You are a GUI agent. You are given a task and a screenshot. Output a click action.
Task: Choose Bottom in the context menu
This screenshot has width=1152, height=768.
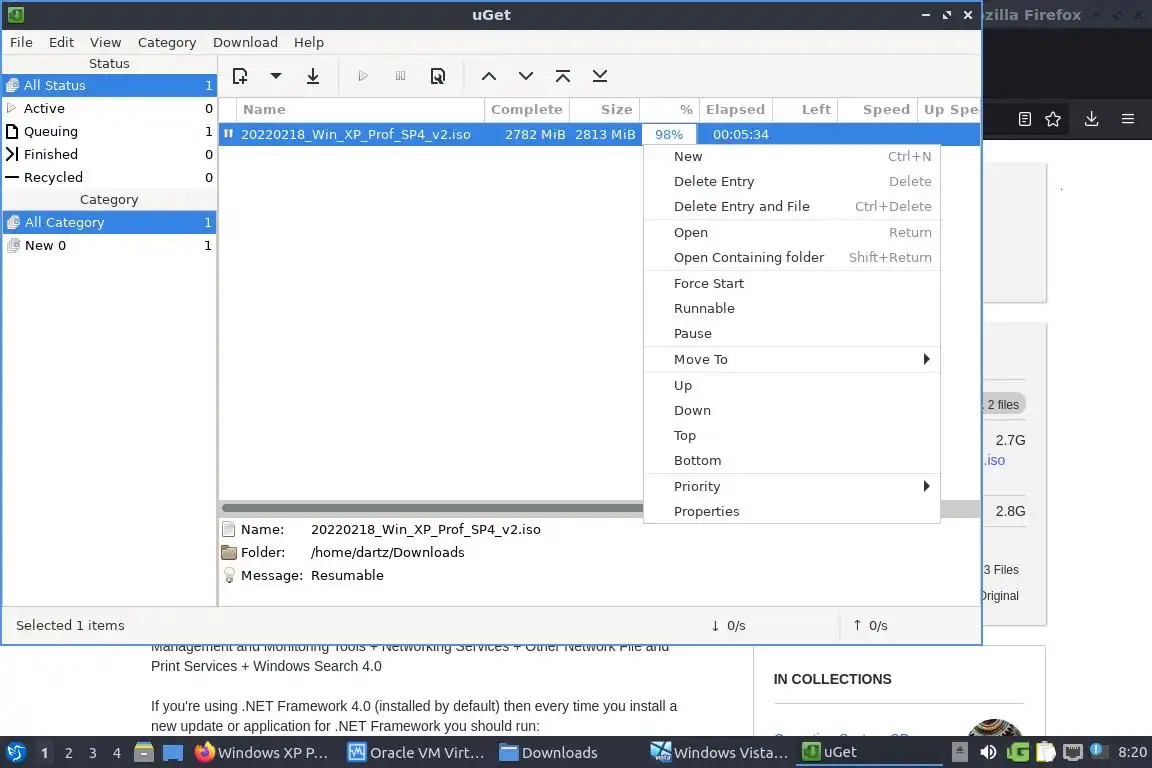point(792,460)
